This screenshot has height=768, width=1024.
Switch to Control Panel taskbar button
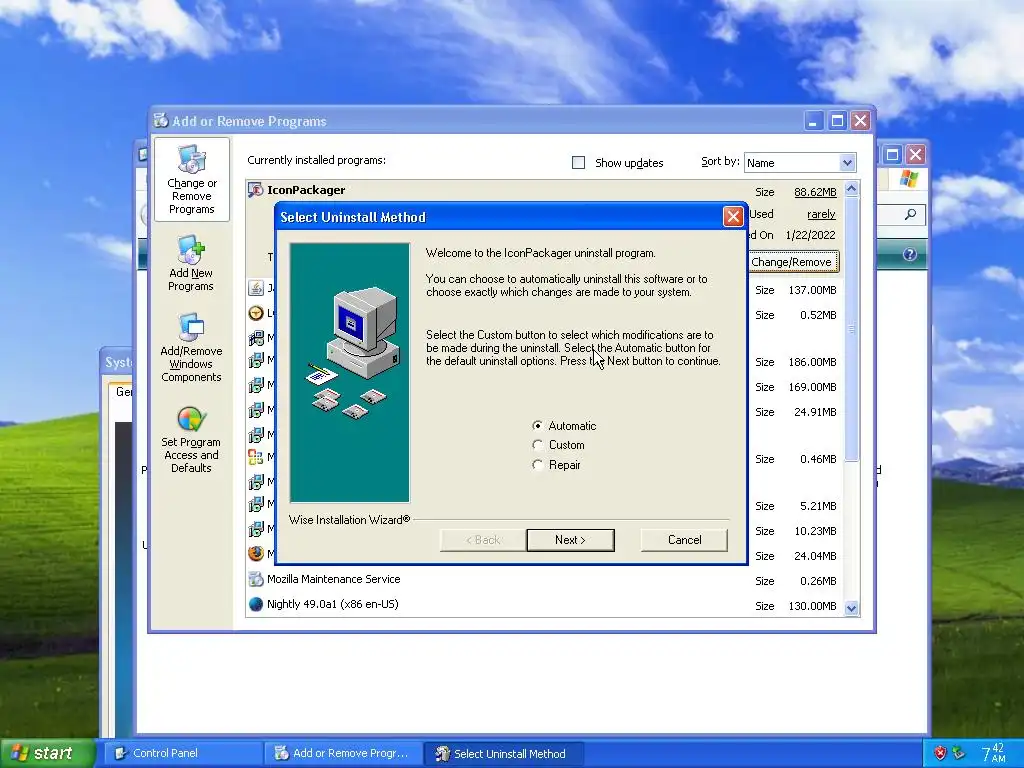[183, 753]
